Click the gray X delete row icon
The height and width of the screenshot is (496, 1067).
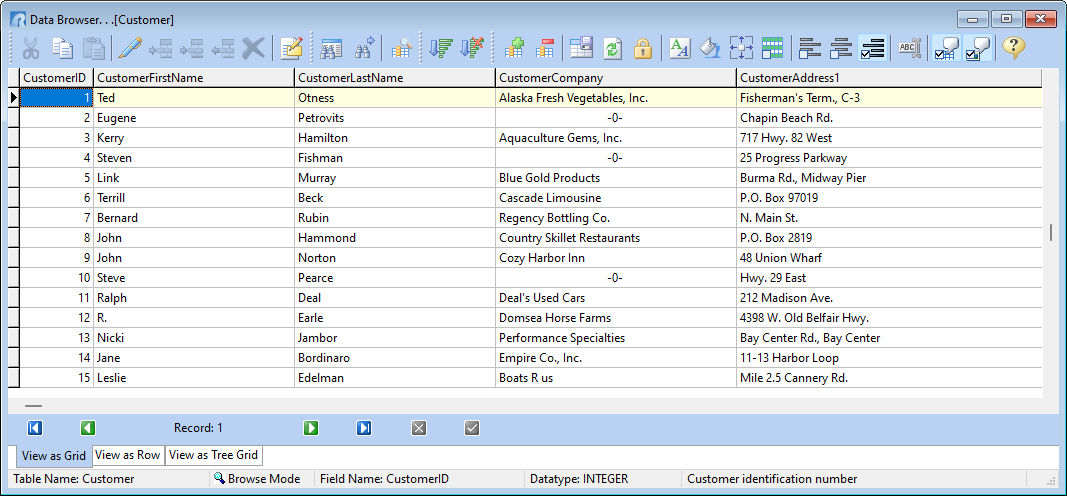[x=254, y=48]
